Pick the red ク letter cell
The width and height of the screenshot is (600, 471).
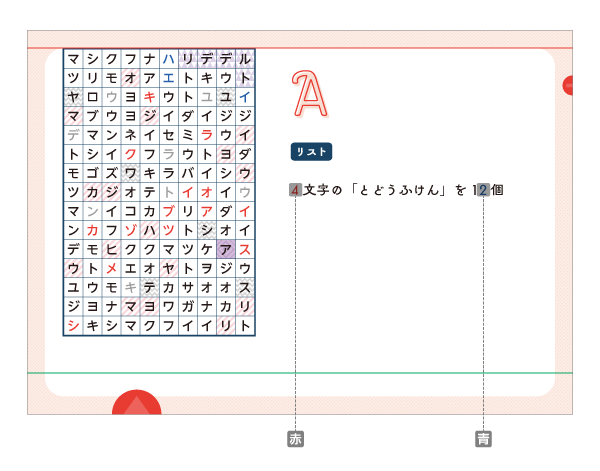[130, 154]
